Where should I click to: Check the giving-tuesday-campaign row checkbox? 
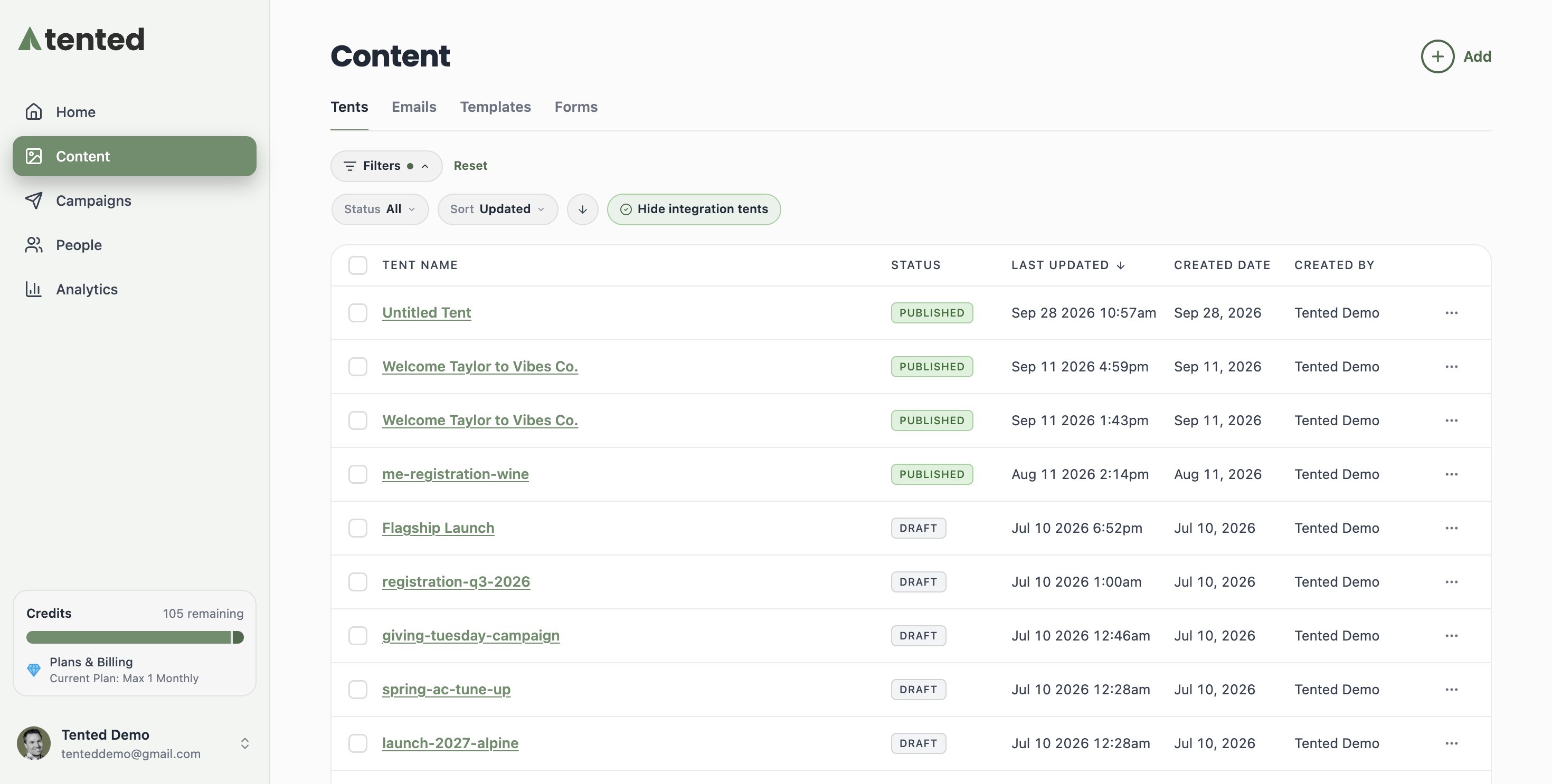358,635
